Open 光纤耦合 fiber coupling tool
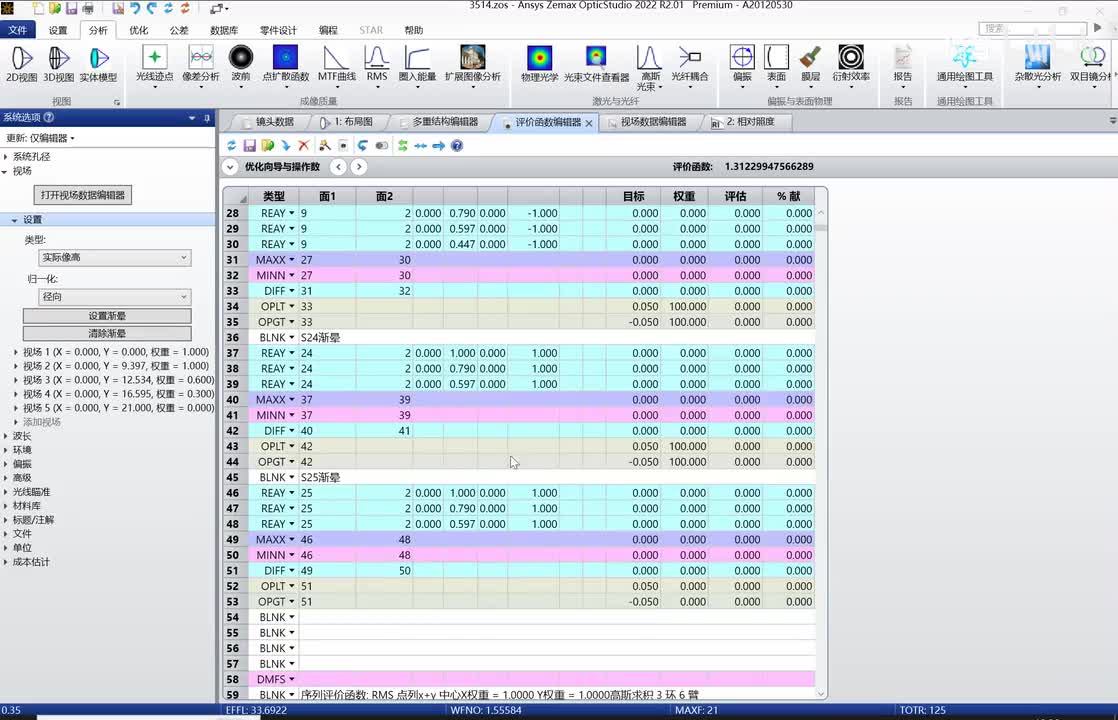This screenshot has height=720, width=1118. click(x=689, y=64)
